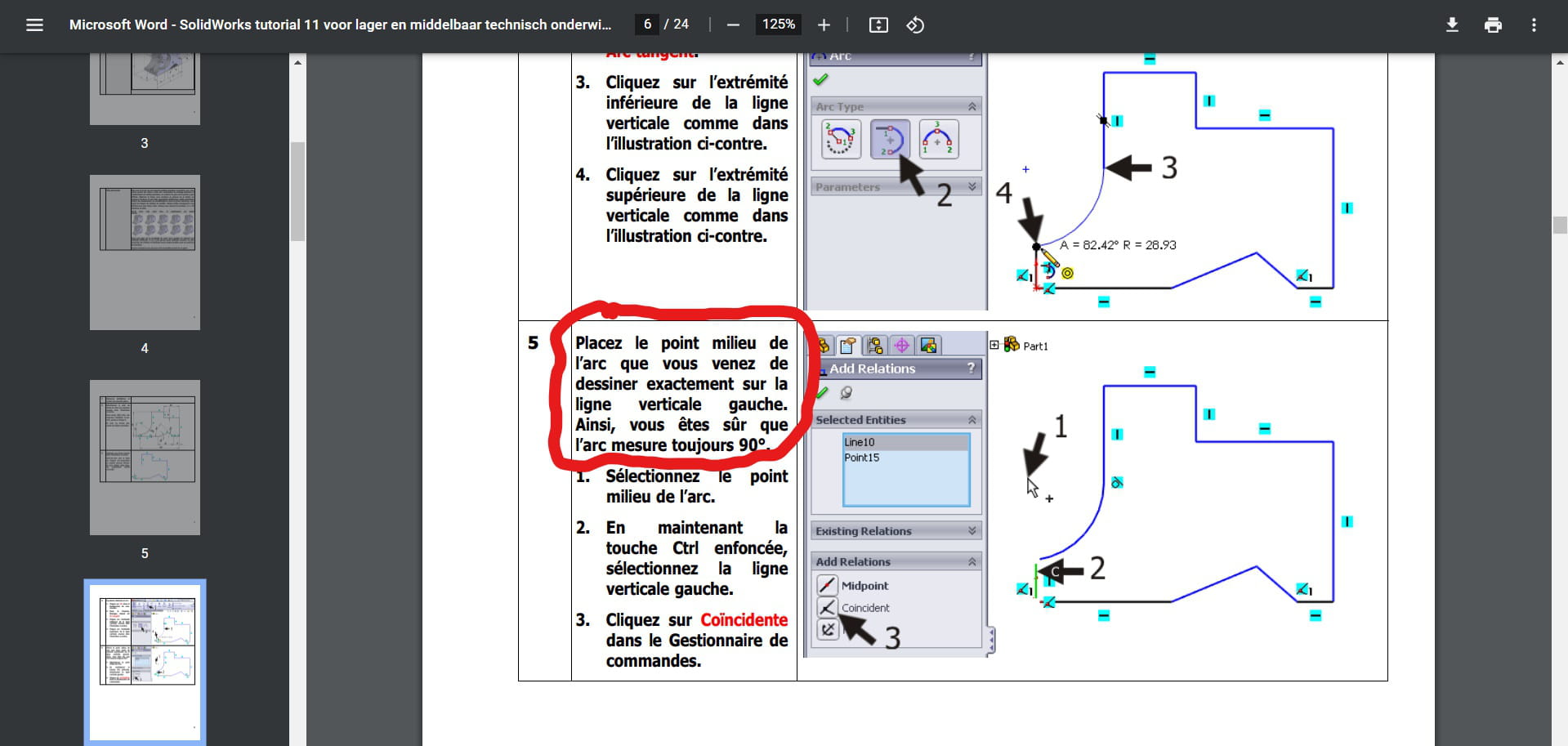The width and height of the screenshot is (1568, 746).
Task: Click the fit to page icon
Action: 878,25
